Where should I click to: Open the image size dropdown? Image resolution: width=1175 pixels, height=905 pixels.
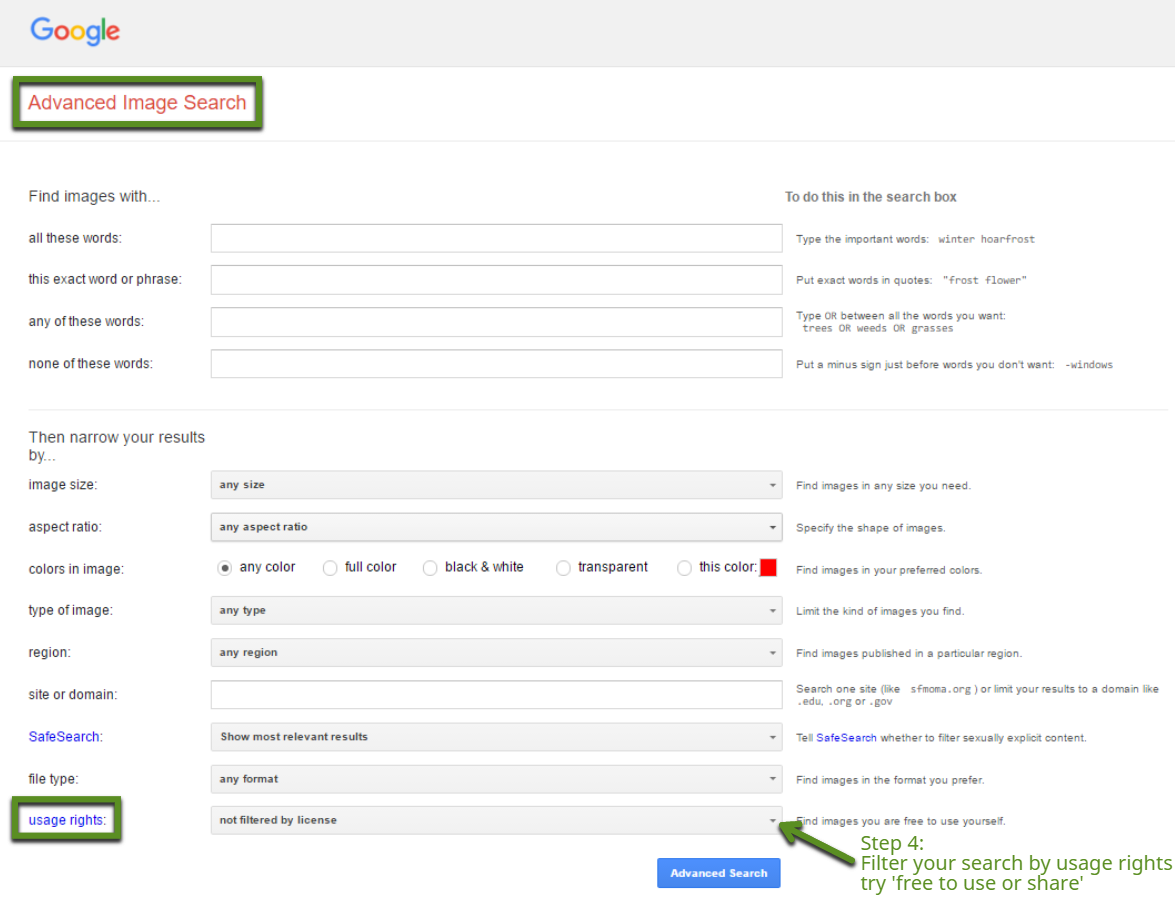496,485
